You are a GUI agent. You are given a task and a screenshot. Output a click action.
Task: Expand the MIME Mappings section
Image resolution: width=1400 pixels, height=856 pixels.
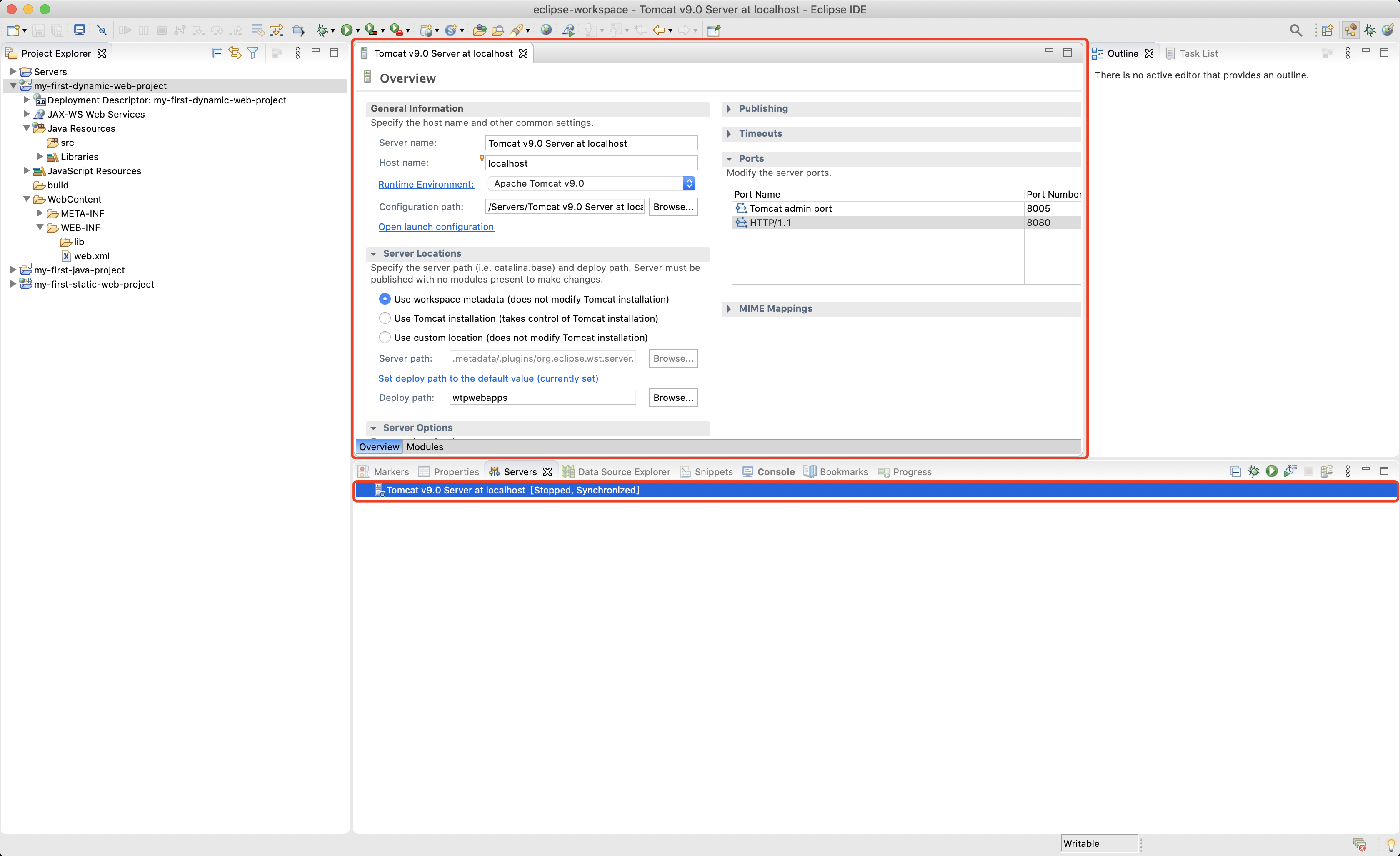point(729,309)
